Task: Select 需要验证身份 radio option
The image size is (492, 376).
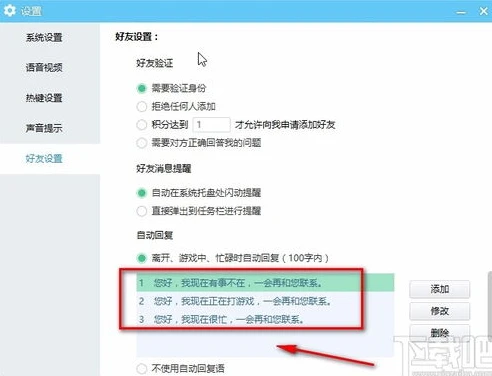Action: tap(142, 88)
